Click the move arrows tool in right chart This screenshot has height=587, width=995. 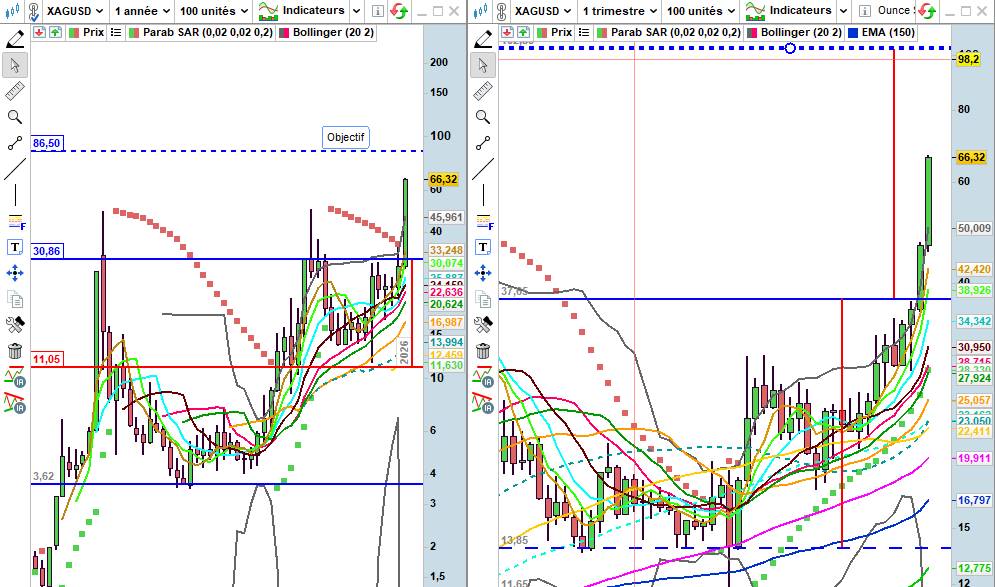point(483,273)
